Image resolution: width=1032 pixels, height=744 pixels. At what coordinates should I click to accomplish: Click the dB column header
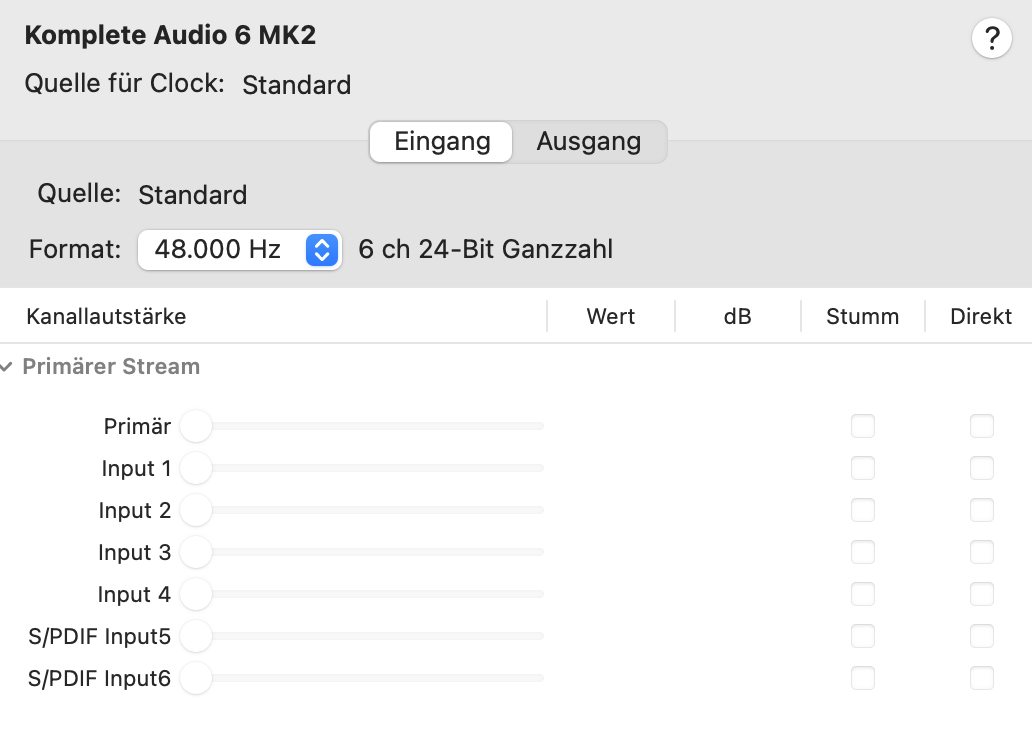click(x=737, y=317)
